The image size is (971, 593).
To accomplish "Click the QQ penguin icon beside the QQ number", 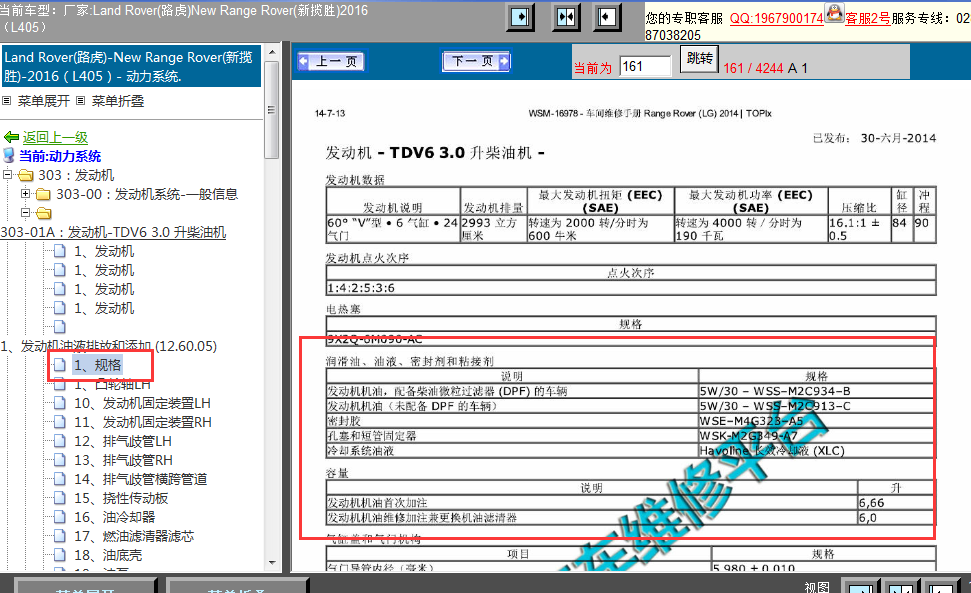I will pyautogui.click(x=834, y=13).
